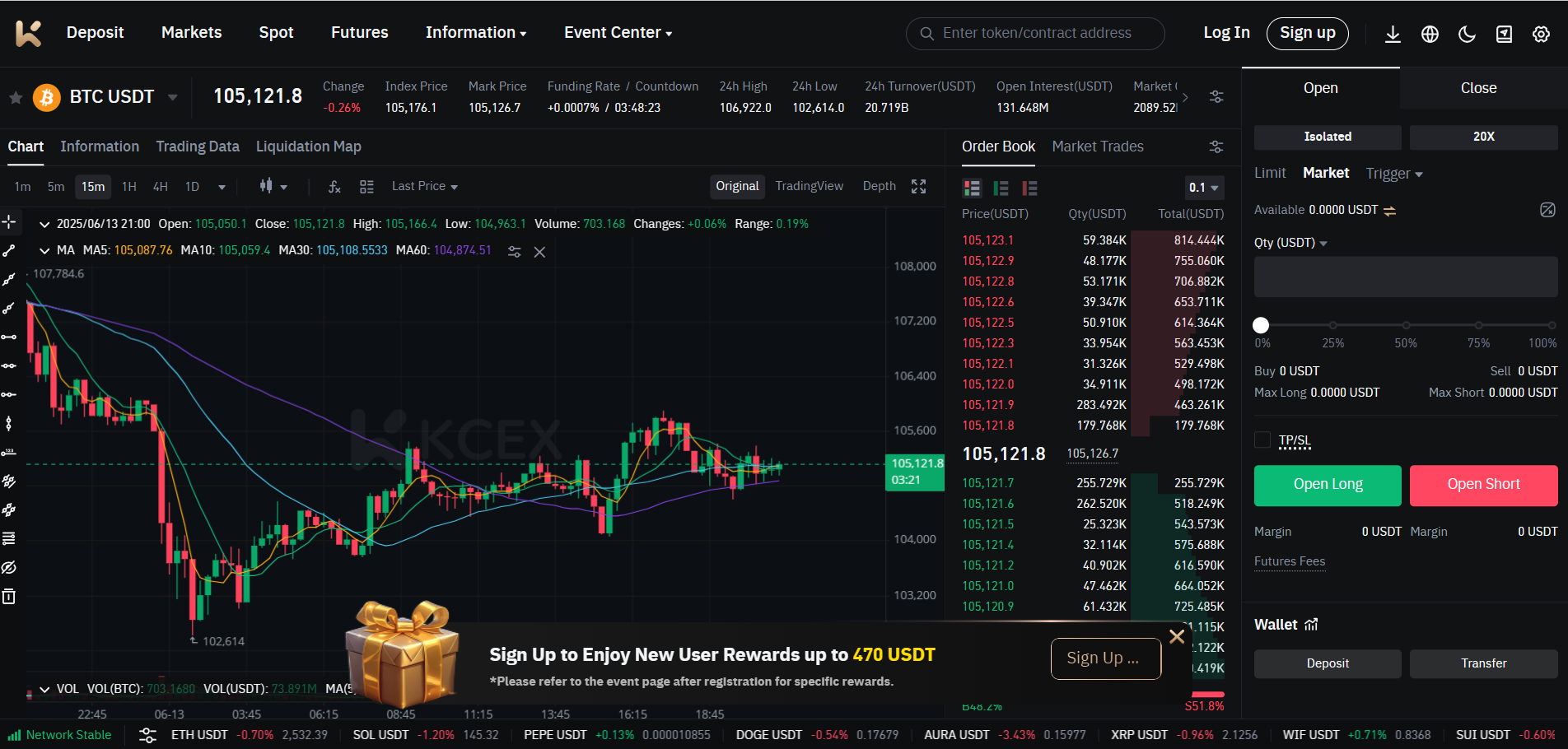Click Transfer in the Wallet section
Image resolution: width=1568 pixels, height=749 pixels.
pyautogui.click(x=1484, y=663)
